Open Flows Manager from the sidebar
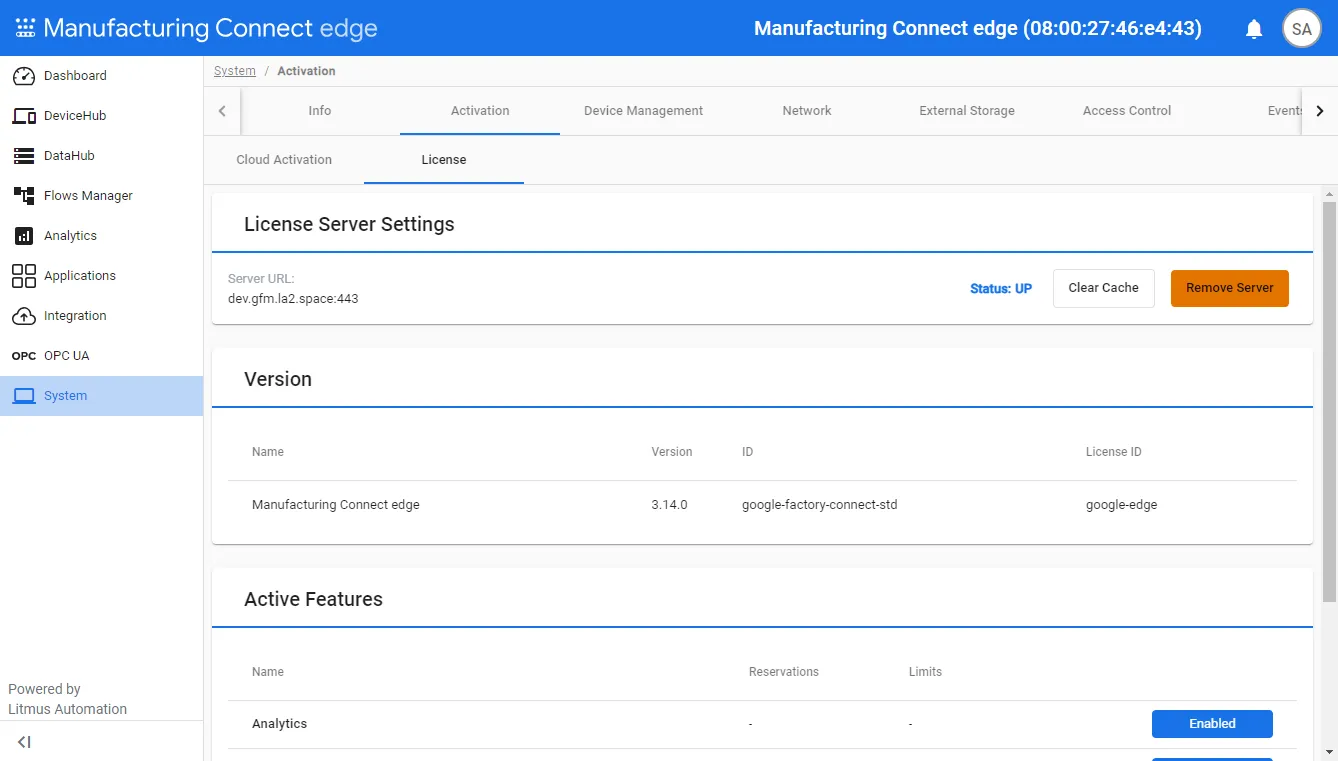The image size is (1338, 761). (102, 196)
